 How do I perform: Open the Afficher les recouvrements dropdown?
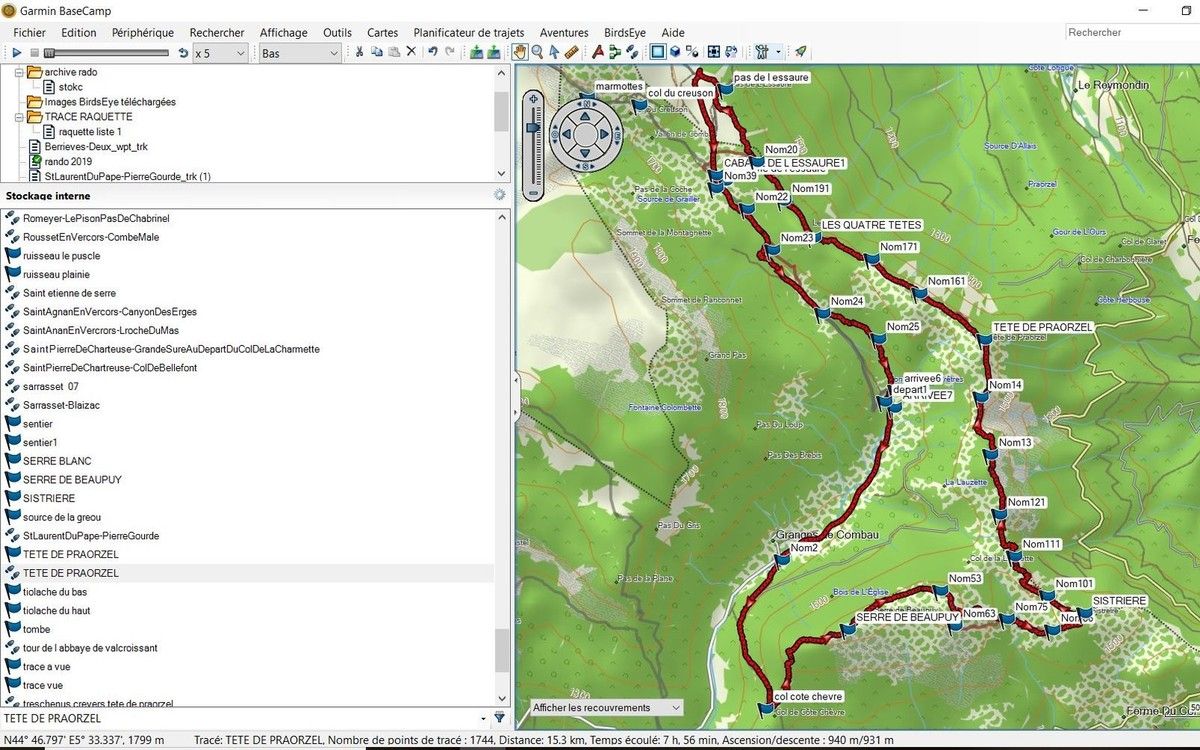pos(606,708)
